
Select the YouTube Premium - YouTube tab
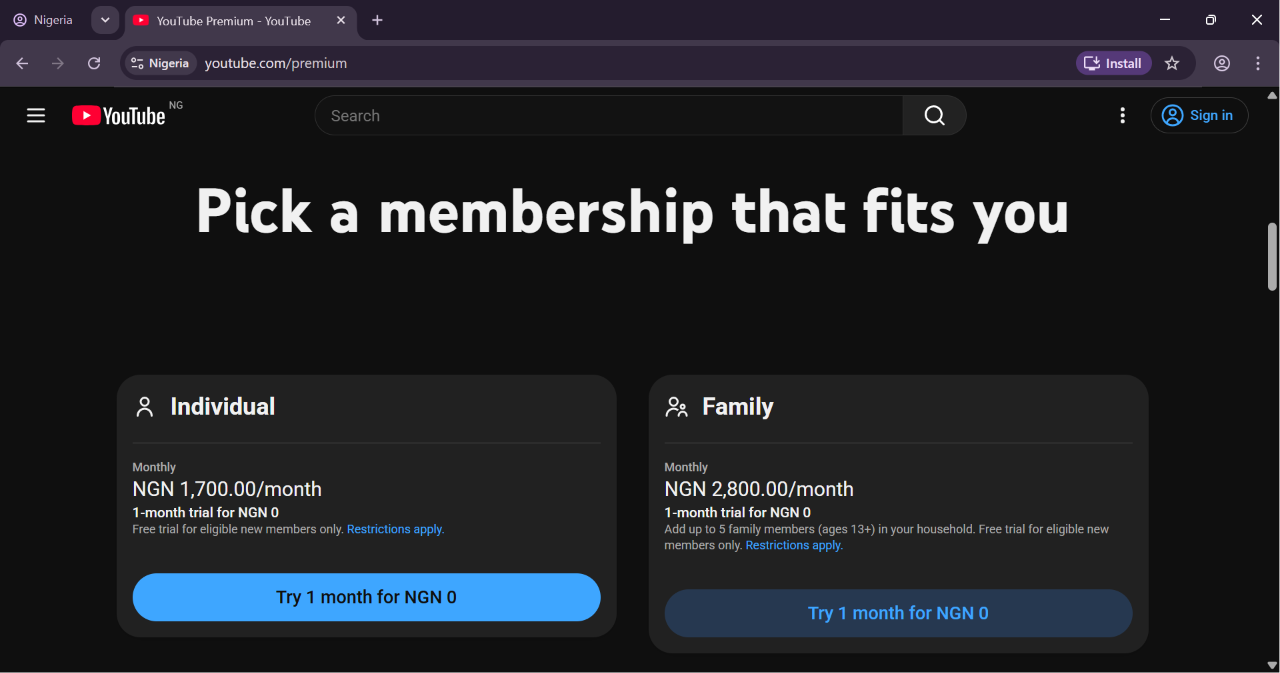coord(240,20)
